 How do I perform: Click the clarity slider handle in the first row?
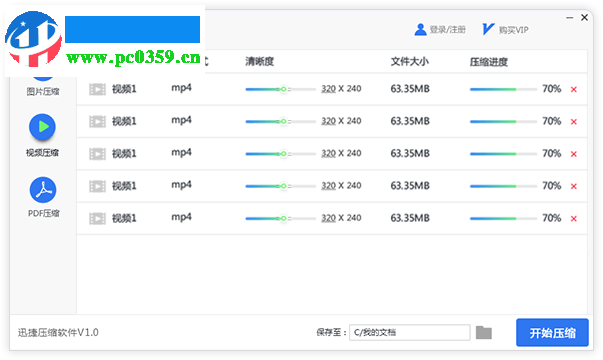point(283,89)
